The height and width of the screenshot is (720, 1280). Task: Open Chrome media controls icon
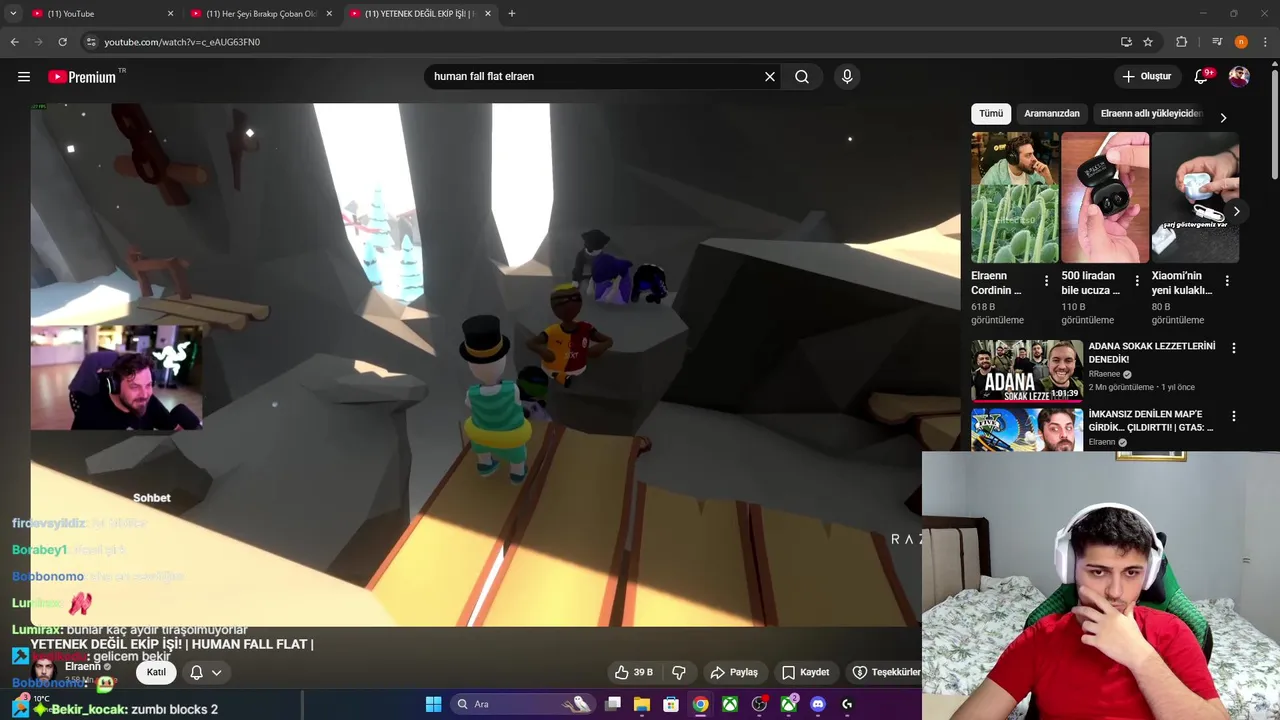click(x=1217, y=42)
